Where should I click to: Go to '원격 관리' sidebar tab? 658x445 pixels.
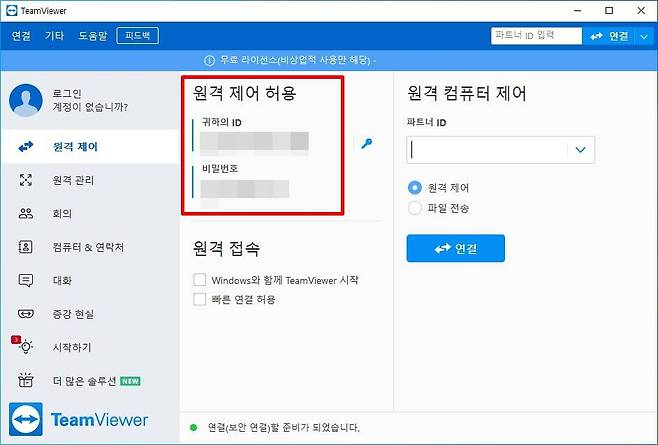[x=90, y=180]
